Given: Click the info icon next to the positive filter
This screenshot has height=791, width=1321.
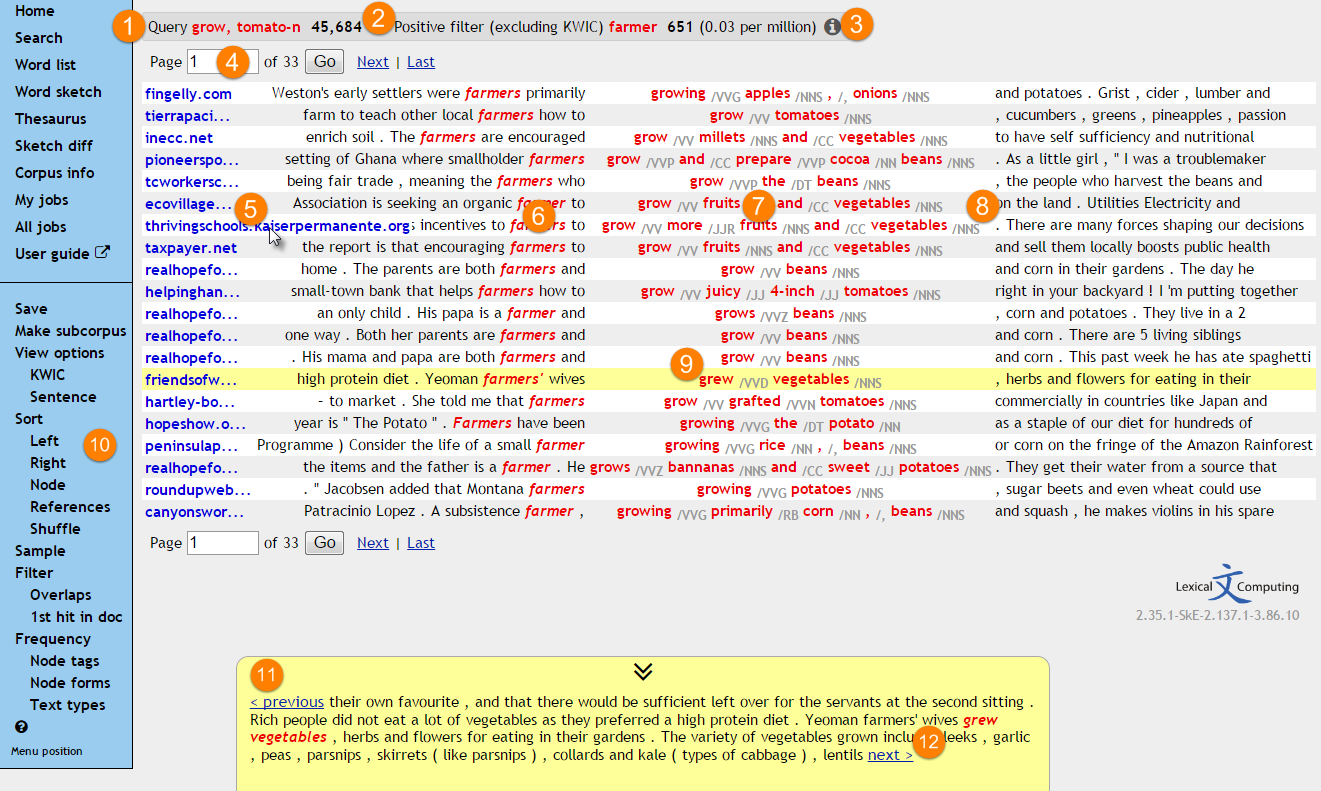Looking at the screenshot, I should [833, 27].
